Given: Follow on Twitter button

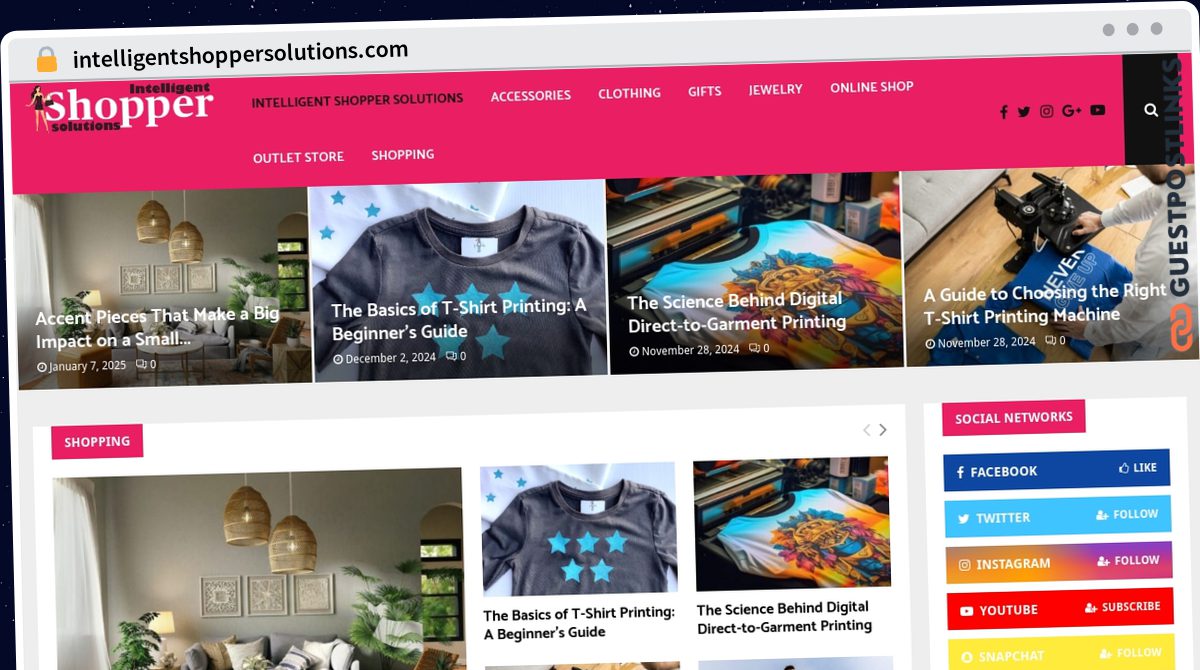Looking at the screenshot, I should click(1127, 514).
